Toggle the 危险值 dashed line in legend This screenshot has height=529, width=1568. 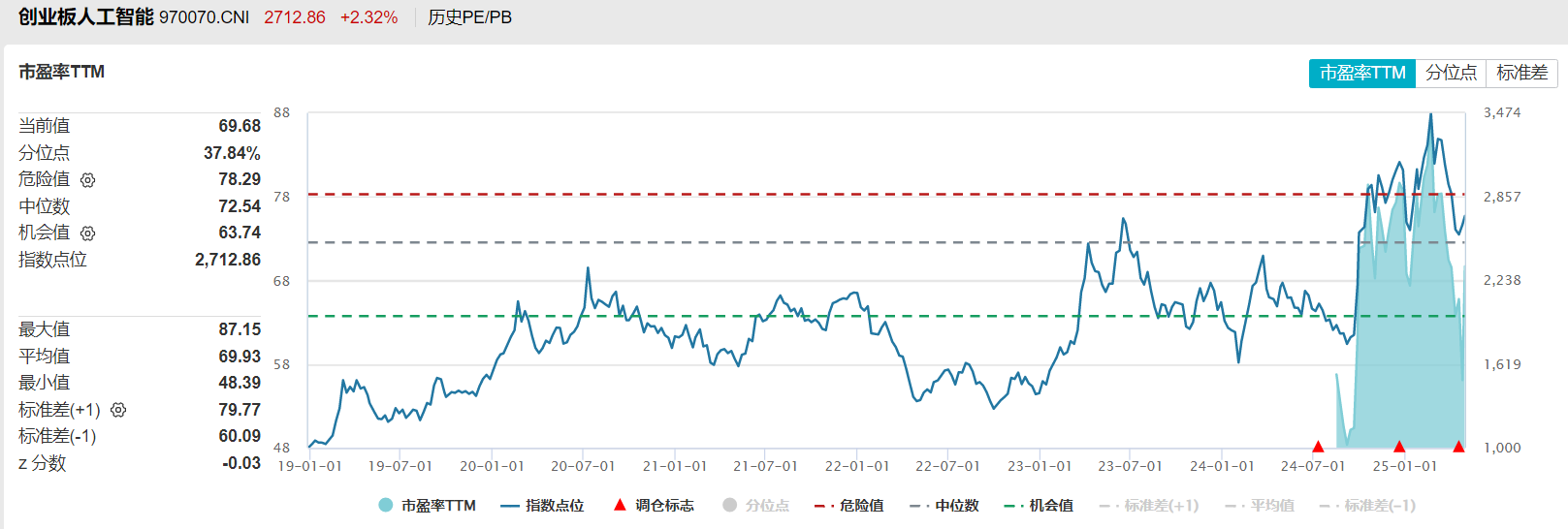point(849,506)
